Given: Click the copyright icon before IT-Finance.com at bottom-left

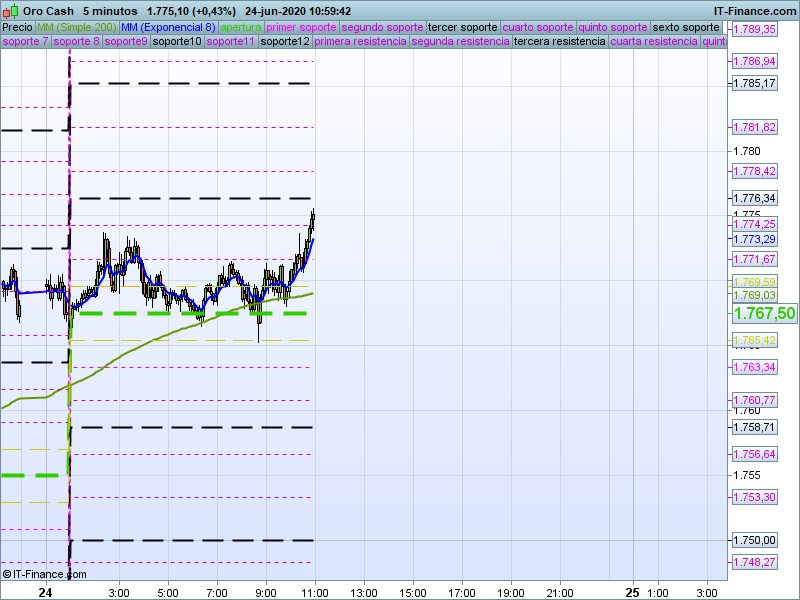Looking at the screenshot, I should tap(7, 574).
